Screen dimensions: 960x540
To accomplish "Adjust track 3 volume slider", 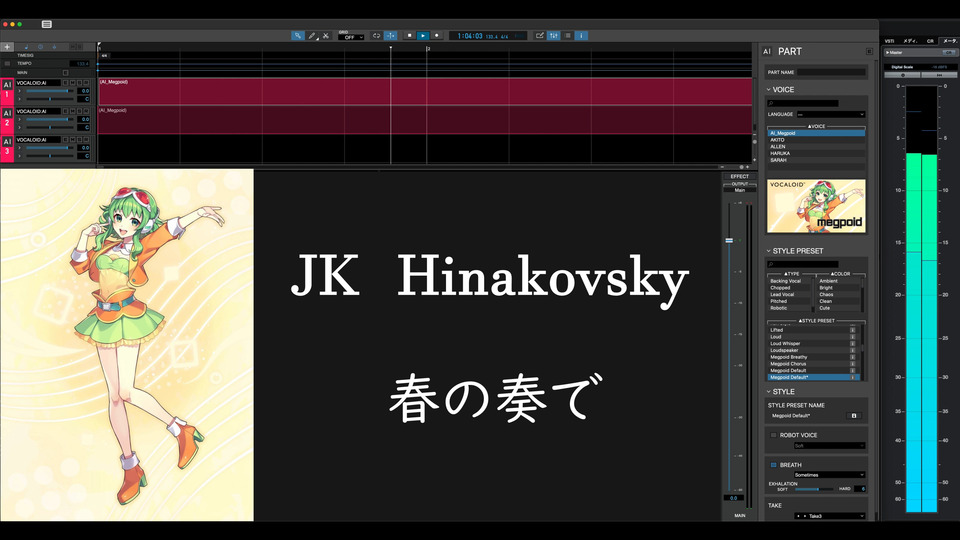I will 50,148.
